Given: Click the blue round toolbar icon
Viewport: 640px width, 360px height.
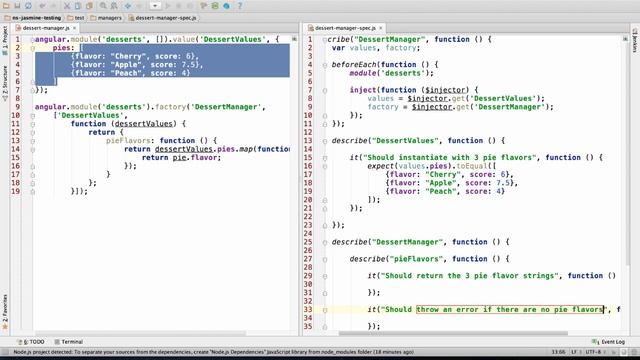Looking at the screenshot, I should 227,6.
